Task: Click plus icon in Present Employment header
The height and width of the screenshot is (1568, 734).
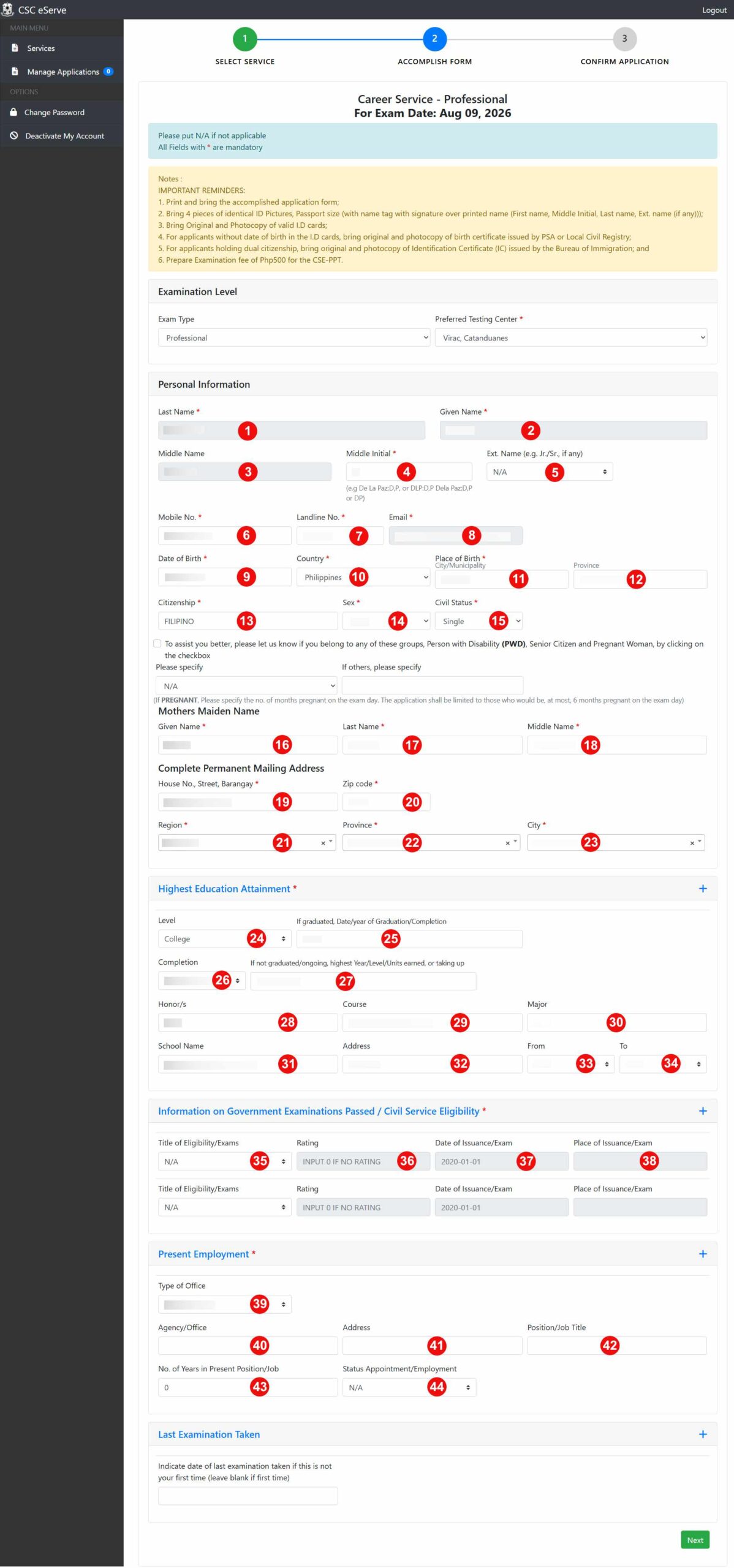Action: point(703,1254)
